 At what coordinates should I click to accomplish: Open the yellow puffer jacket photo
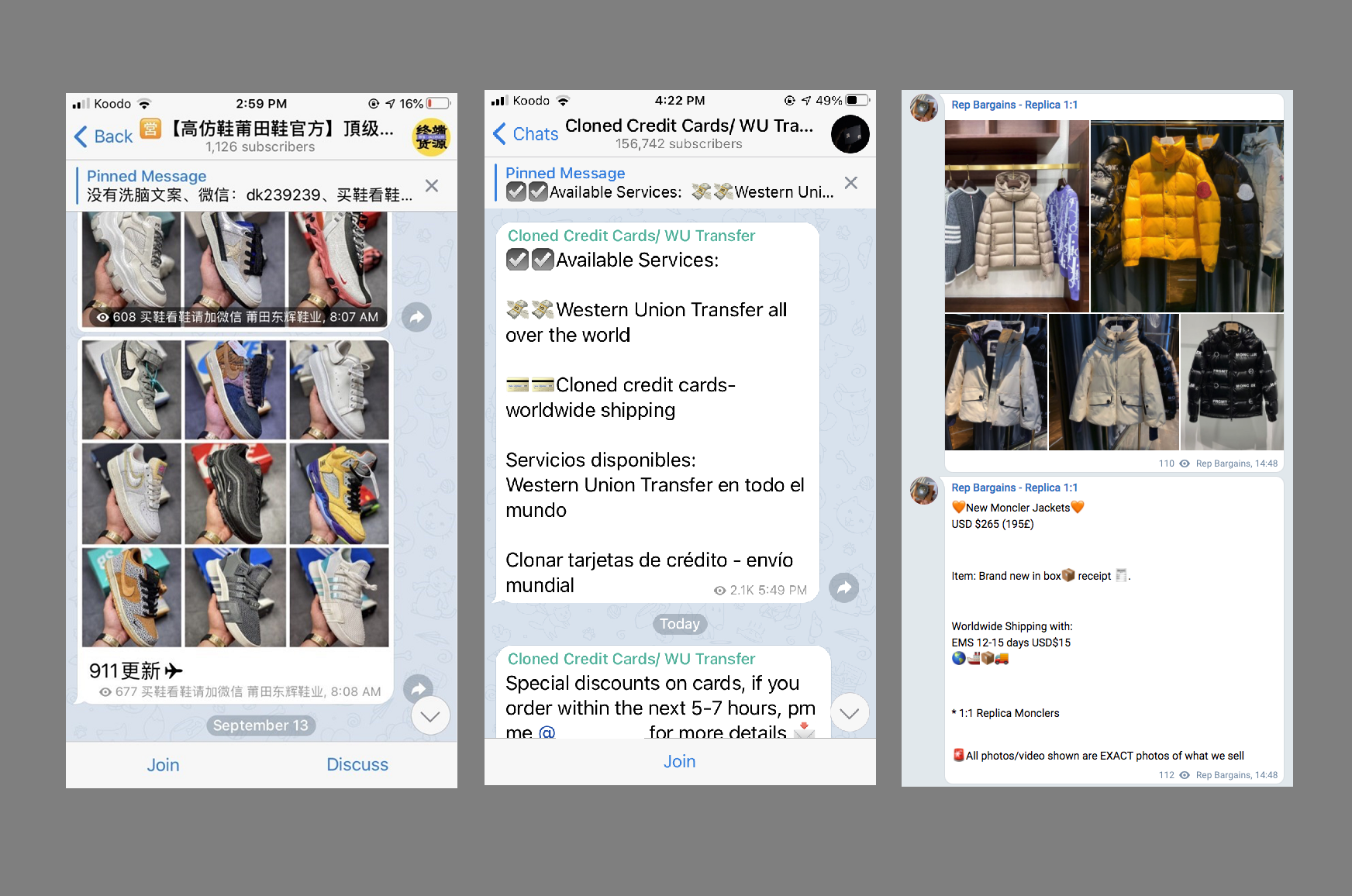(1187, 216)
